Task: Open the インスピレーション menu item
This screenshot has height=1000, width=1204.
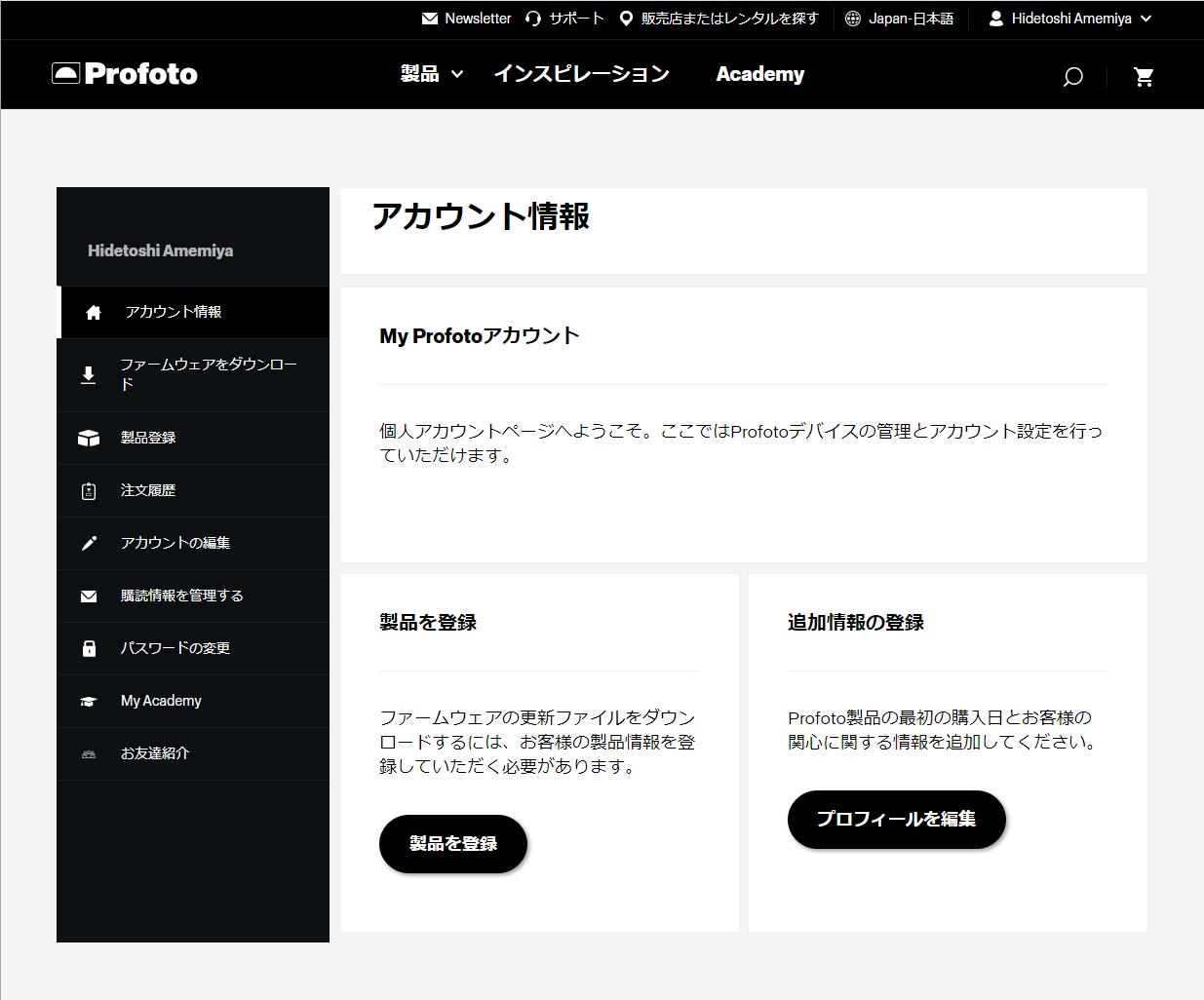Action: tap(582, 74)
